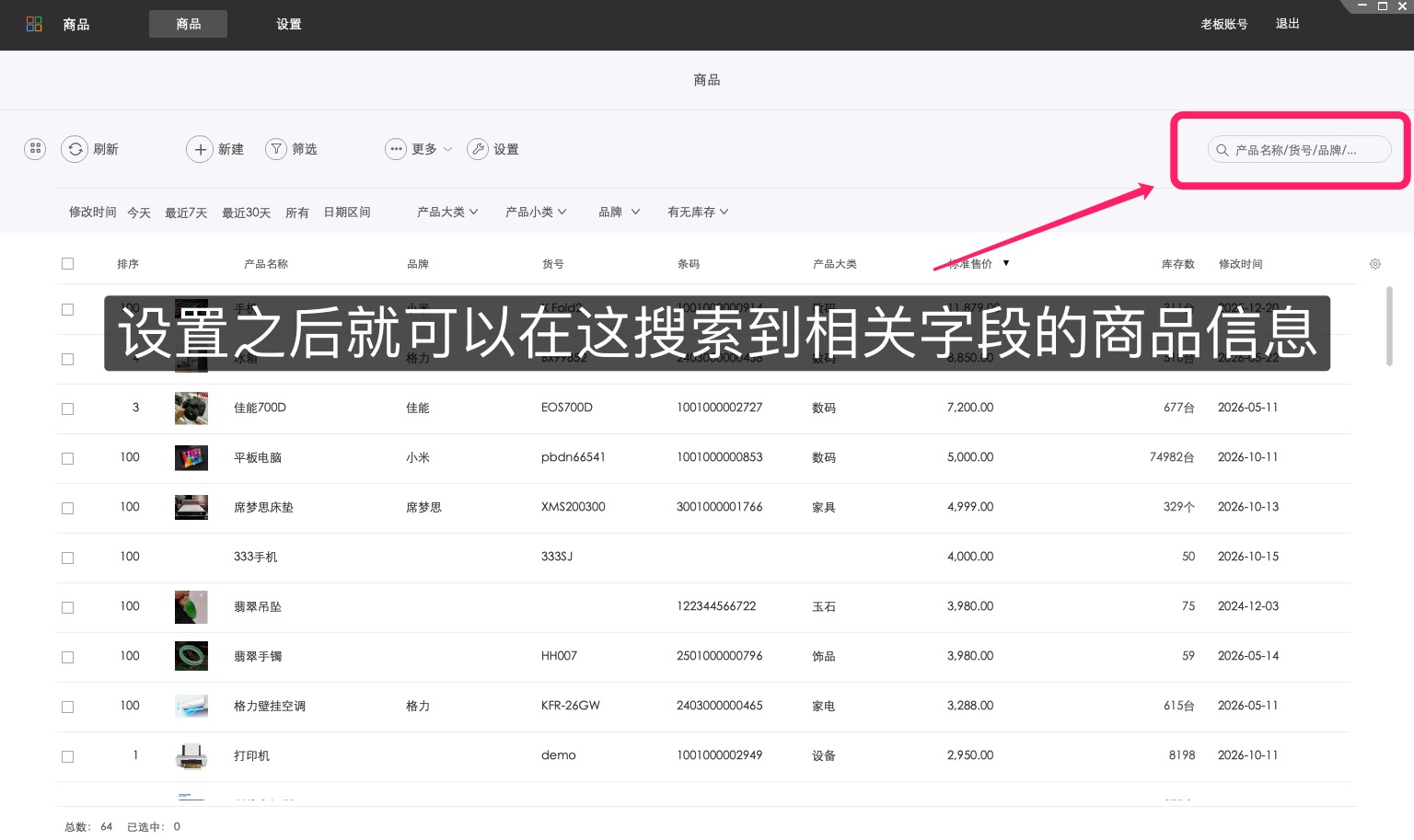1414x840 pixels.
Task: Click the KFR-26GW 货号 cell
Action: (571, 706)
